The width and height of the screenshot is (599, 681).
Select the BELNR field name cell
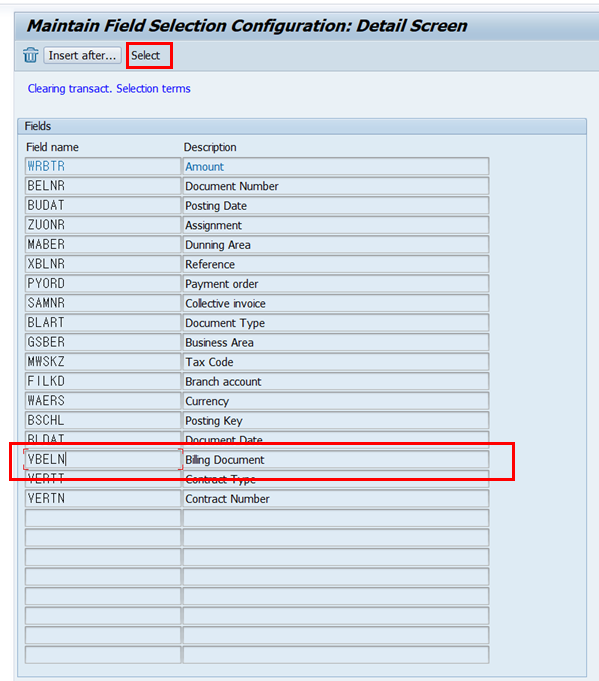click(x=103, y=186)
